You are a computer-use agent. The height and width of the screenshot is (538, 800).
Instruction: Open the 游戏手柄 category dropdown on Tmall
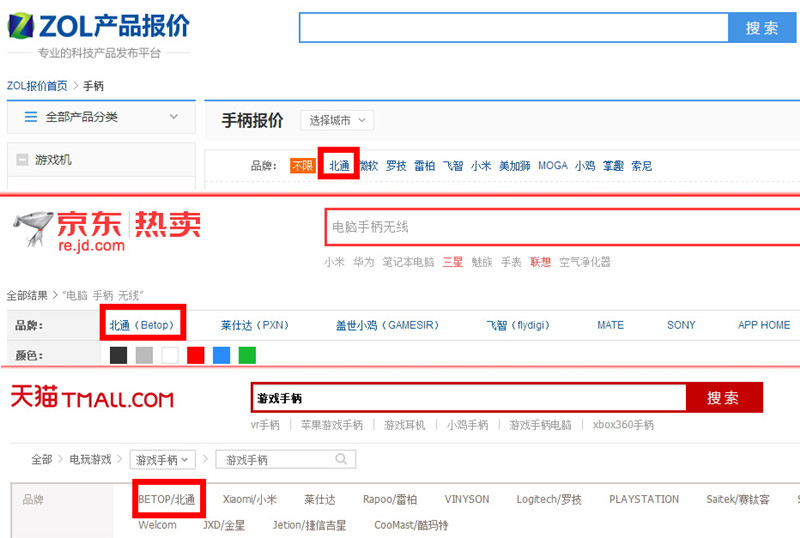tap(162, 460)
